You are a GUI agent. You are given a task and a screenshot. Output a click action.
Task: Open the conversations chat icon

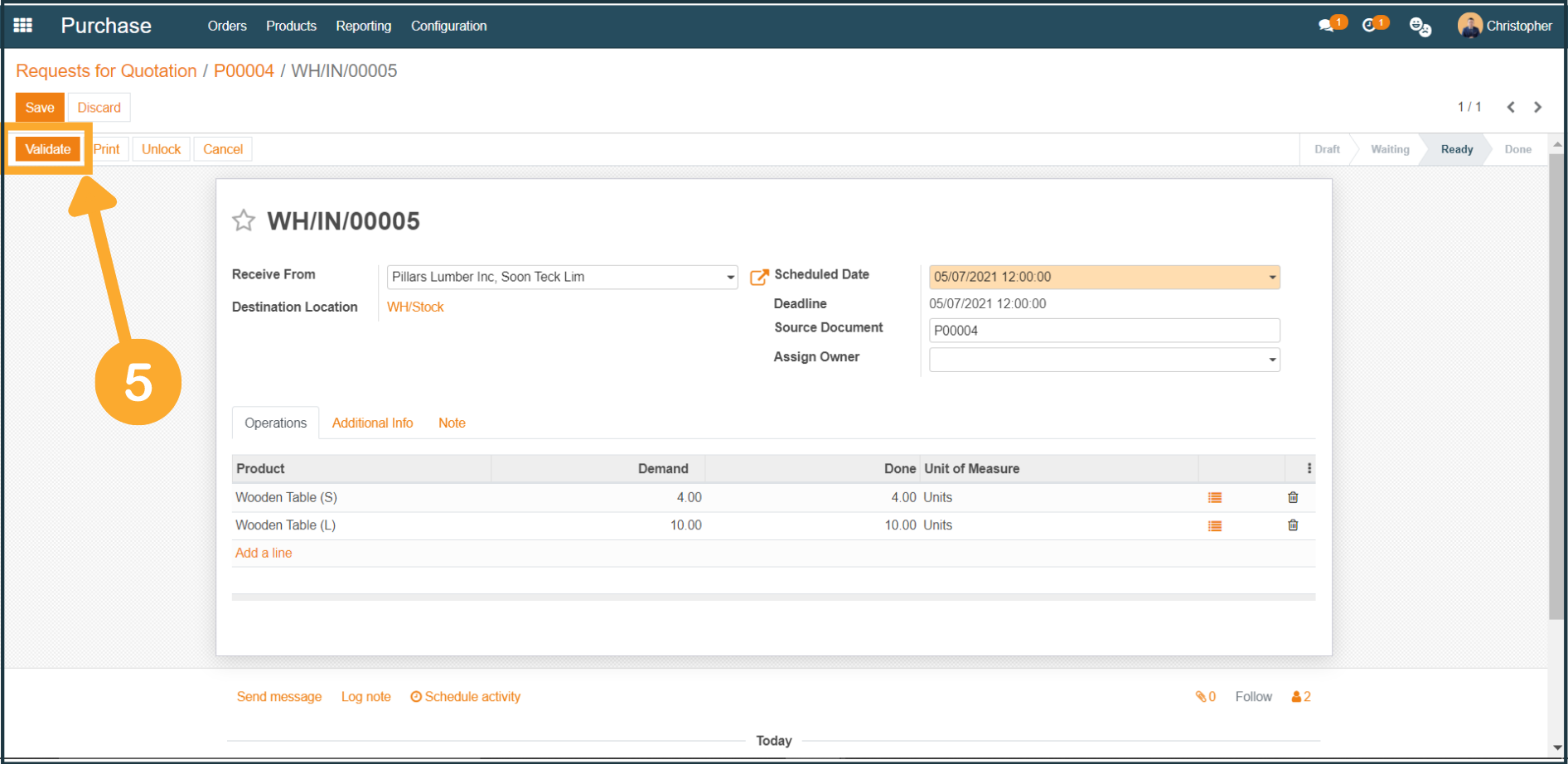(1328, 26)
